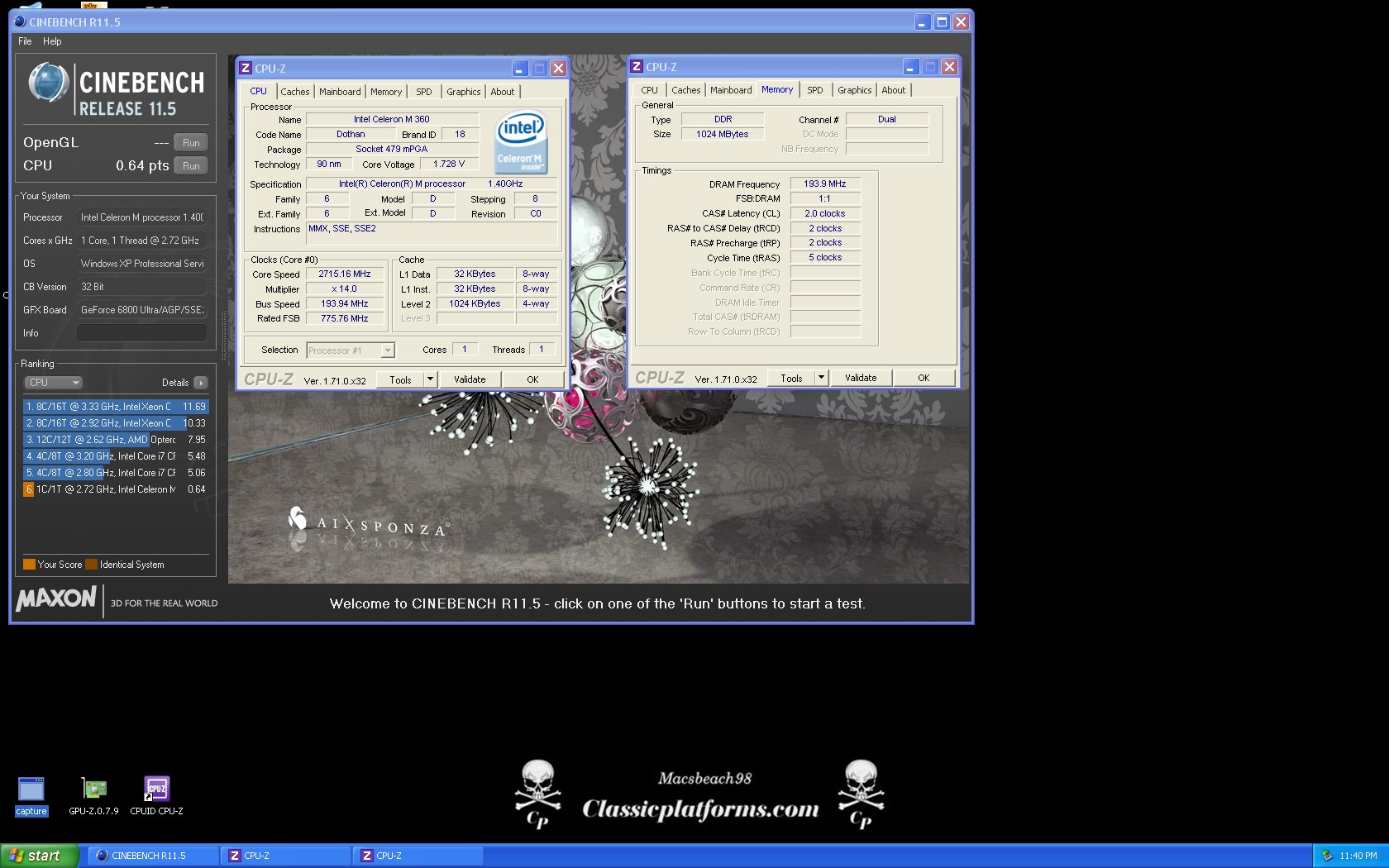Click the Info input field
Screen dimensions: 1389x868
pyautogui.click(x=141, y=333)
